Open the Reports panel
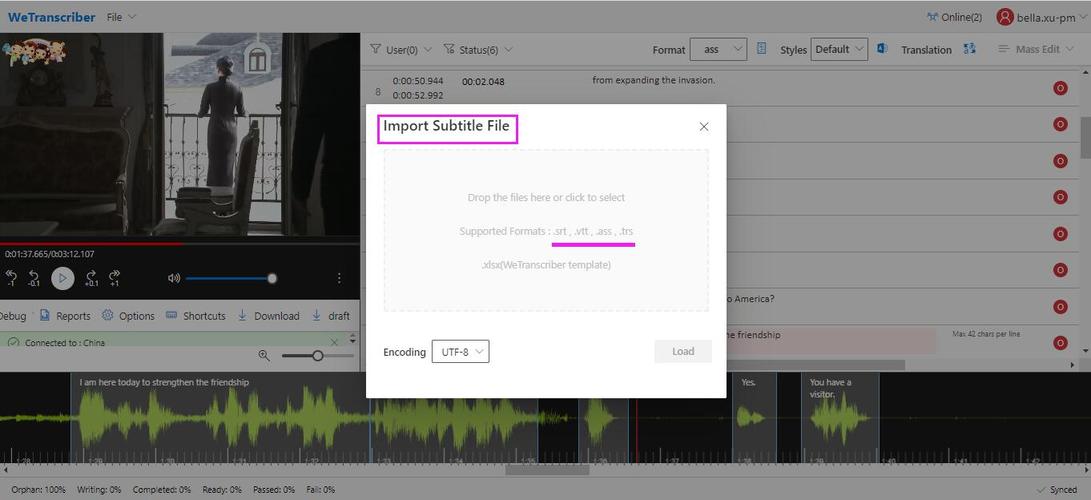The height and width of the screenshot is (500, 1091). pyautogui.click(x=65, y=316)
